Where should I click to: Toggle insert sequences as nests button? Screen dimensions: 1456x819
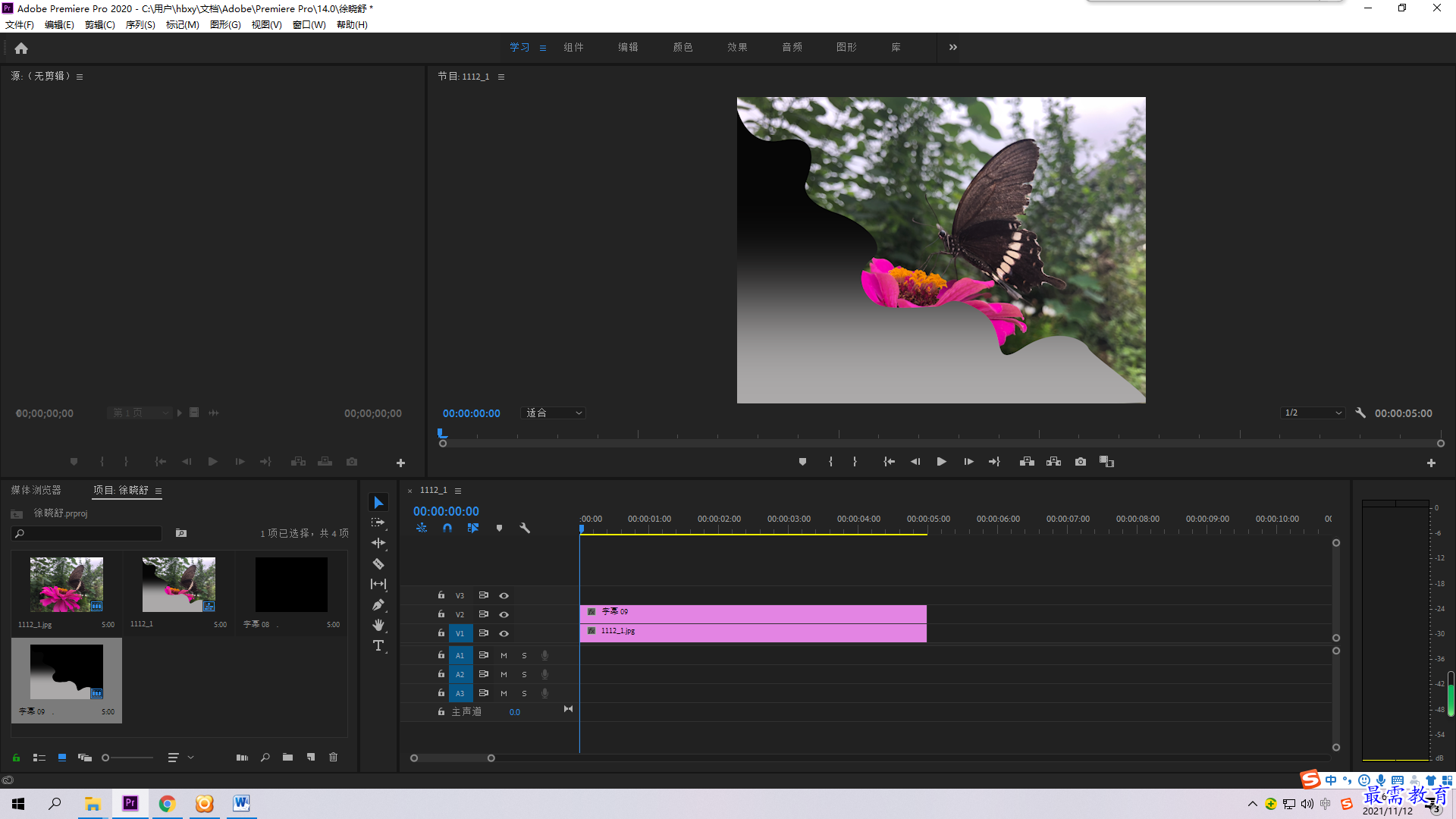click(x=422, y=528)
